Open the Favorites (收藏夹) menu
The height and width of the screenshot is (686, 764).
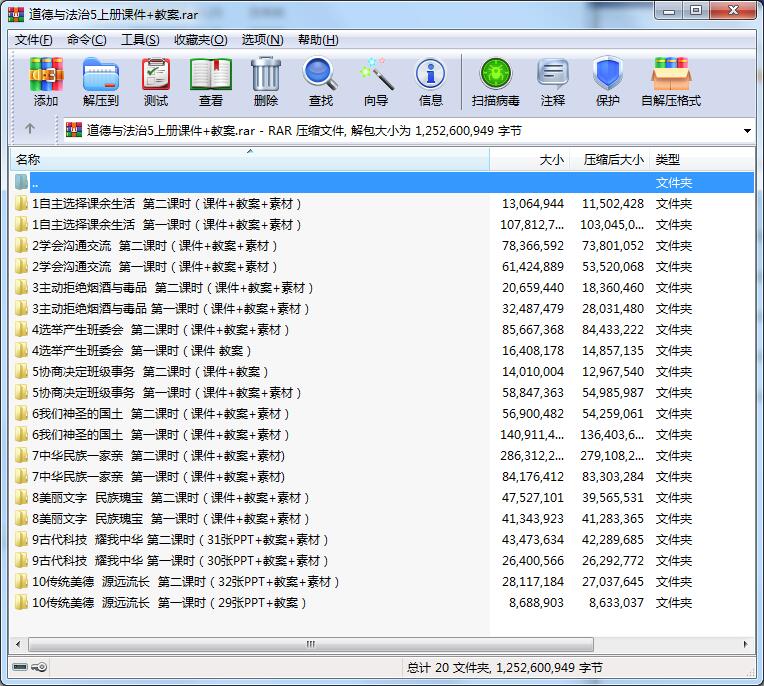[x=201, y=39]
